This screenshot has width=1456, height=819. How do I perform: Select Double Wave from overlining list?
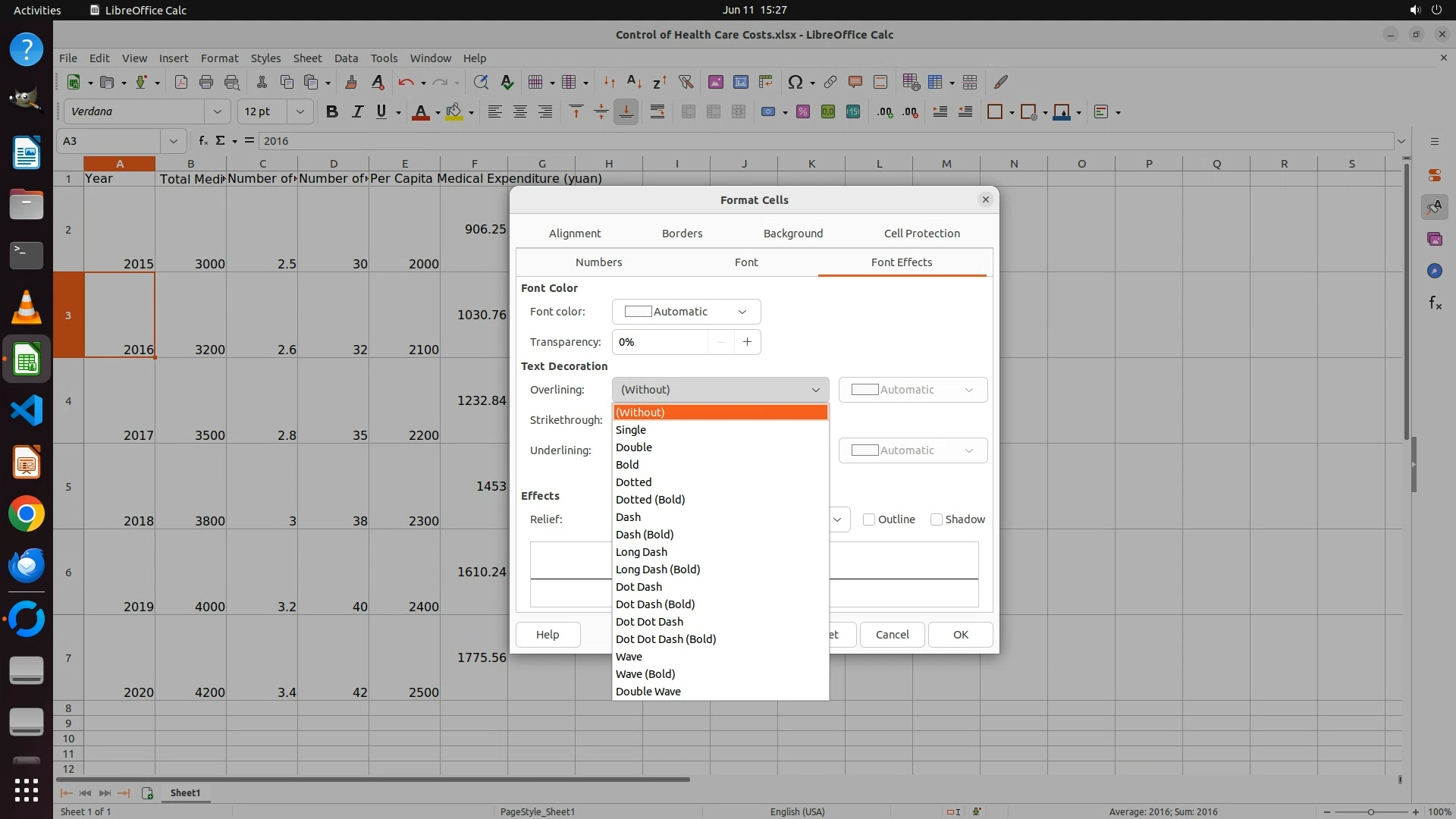pyautogui.click(x=648, y=692)
